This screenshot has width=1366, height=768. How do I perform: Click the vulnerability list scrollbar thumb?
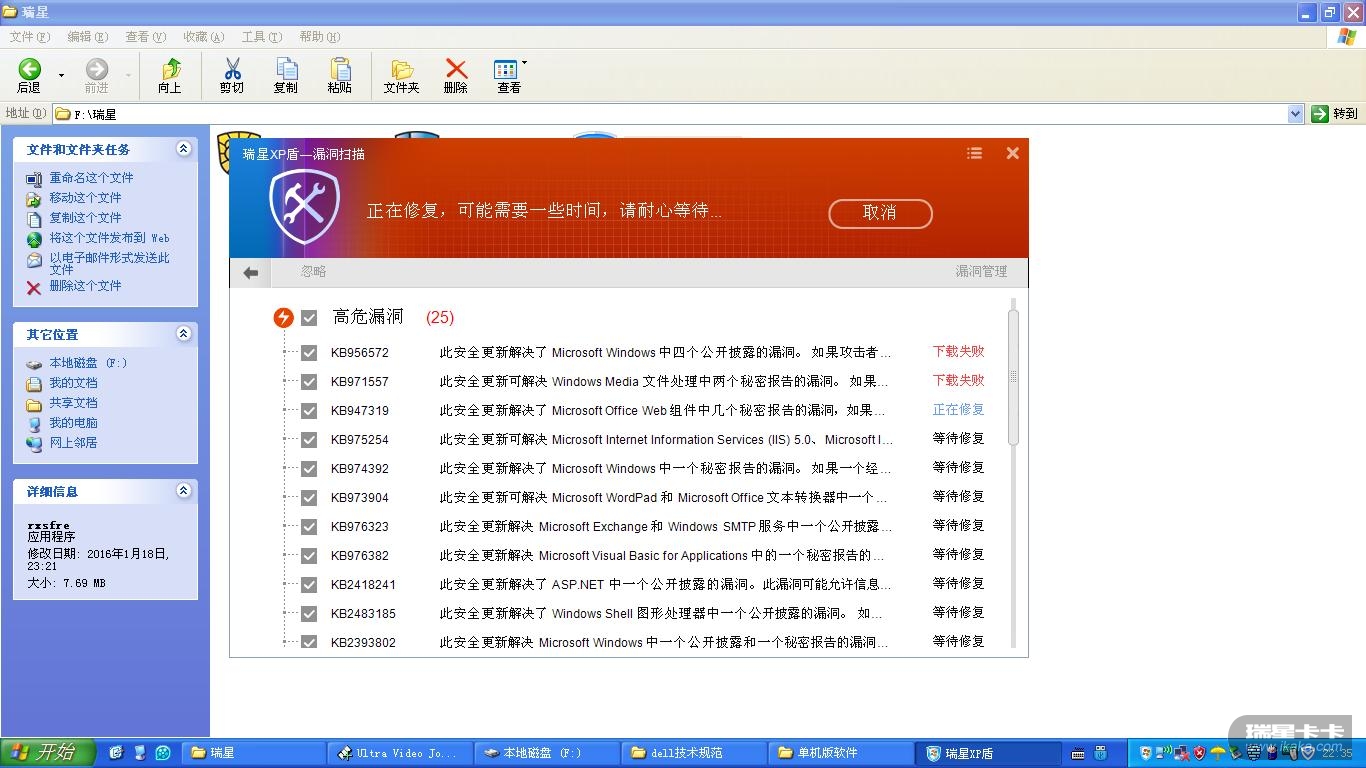point(1013,377)
